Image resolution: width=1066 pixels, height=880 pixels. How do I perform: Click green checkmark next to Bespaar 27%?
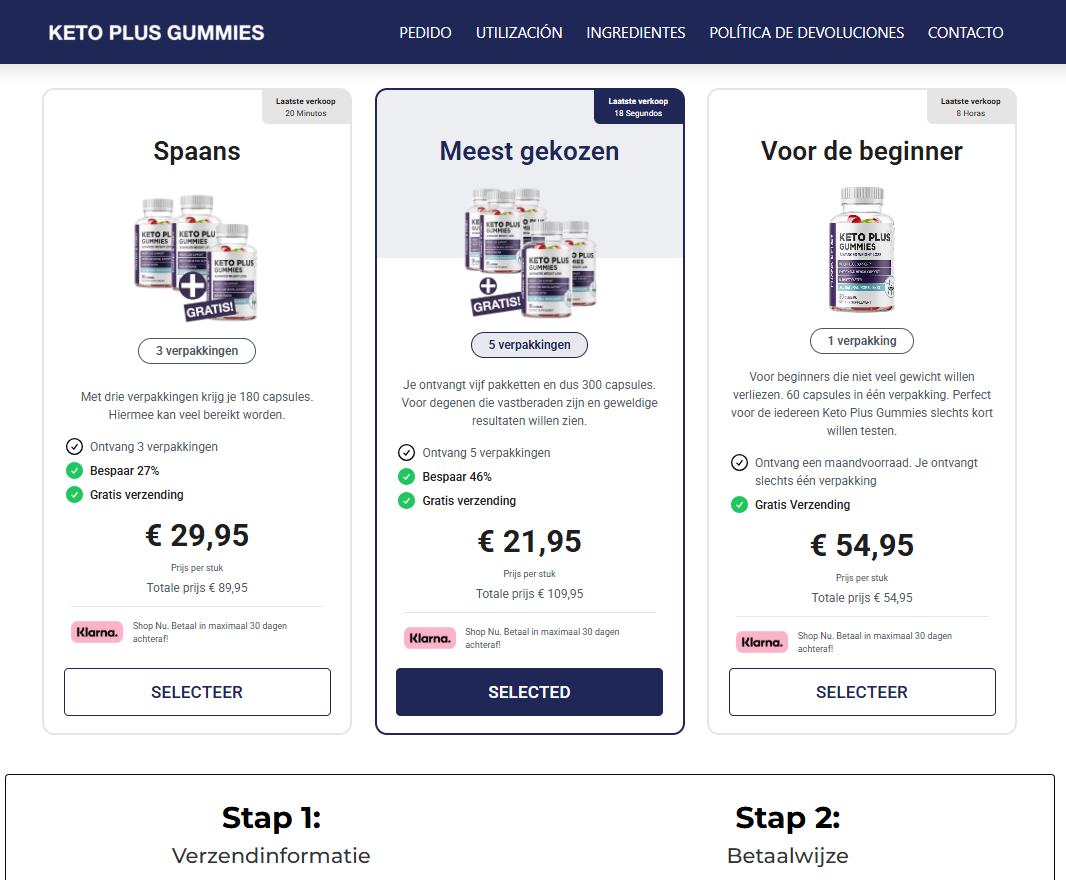(74, 471)
